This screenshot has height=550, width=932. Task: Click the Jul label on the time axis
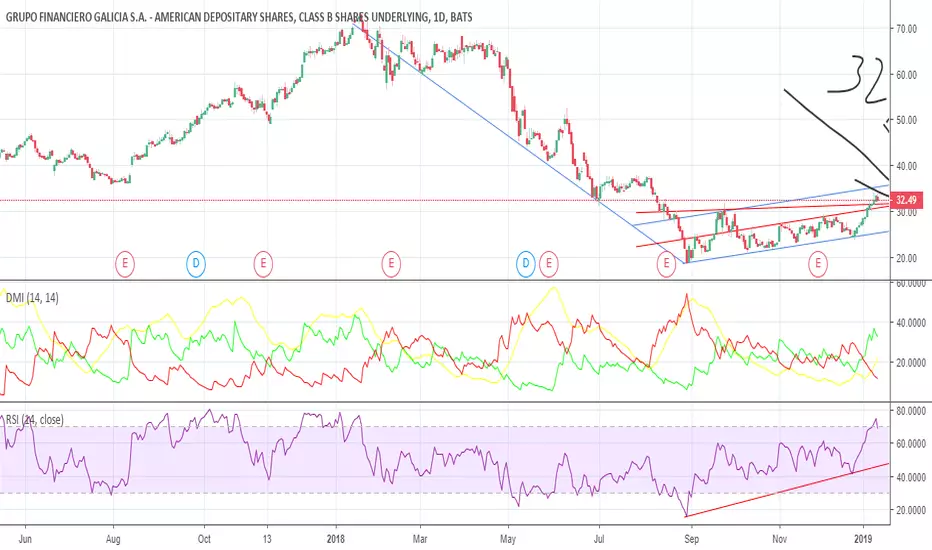click(599, 539)
